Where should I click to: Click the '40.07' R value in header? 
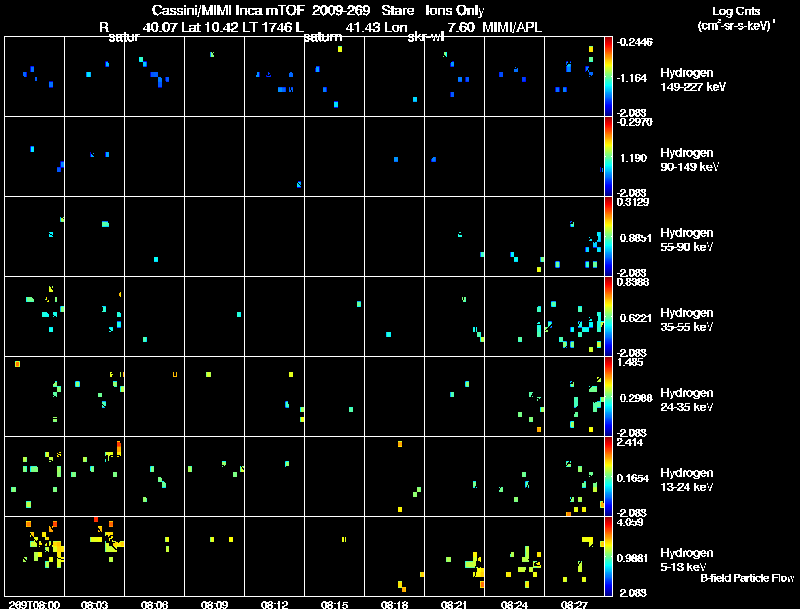pyautogui.click(x=159, y=27)
